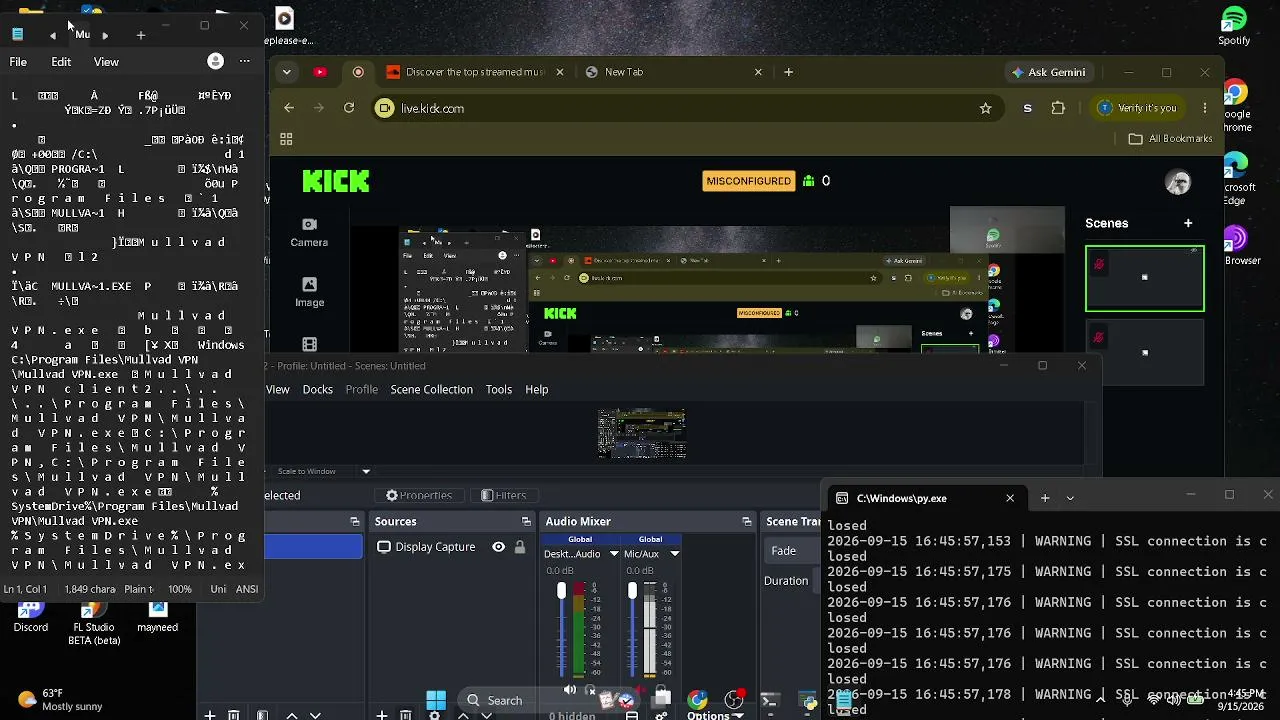1280x720 pixels.
Task: Open Notepad's more options ellipsis
Action: pos(244,61)
